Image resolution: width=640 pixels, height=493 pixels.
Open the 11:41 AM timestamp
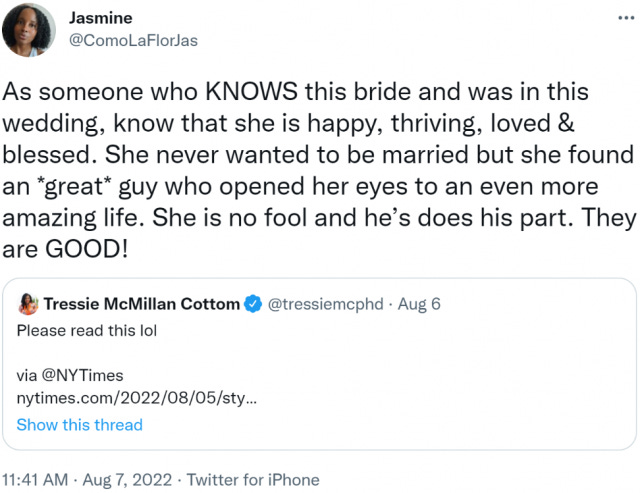pos(35,480)
